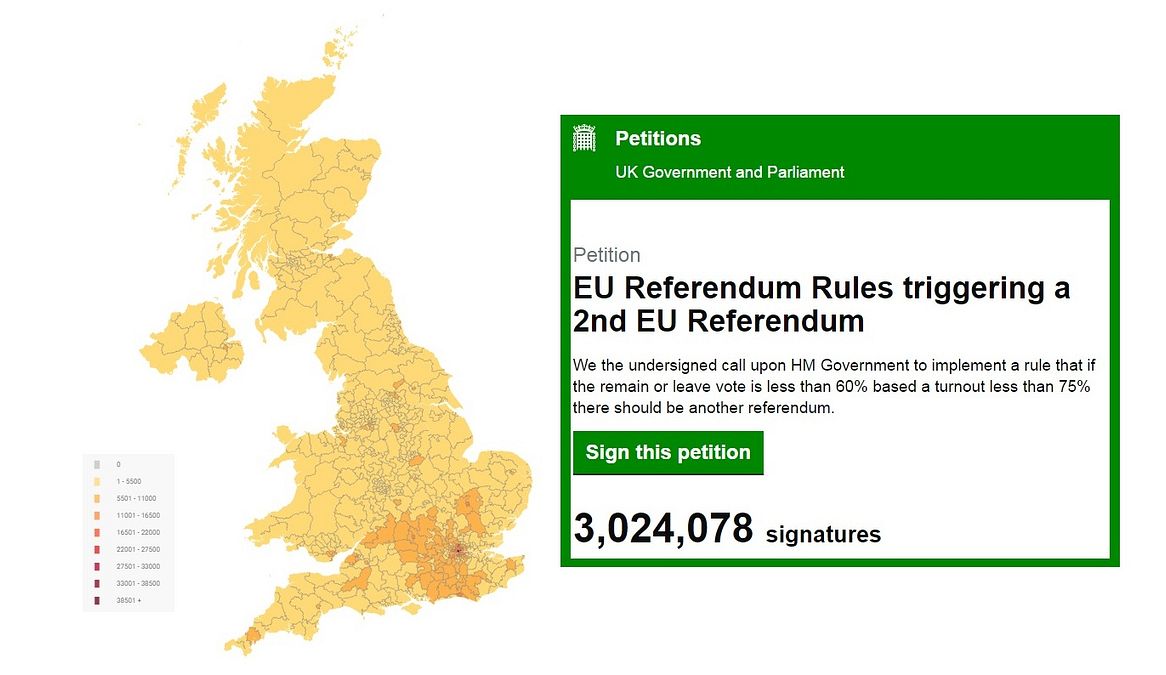Screen dimensions: 1166x675
Task: Click UK Government and Parliament text
Action: [729, 172]
